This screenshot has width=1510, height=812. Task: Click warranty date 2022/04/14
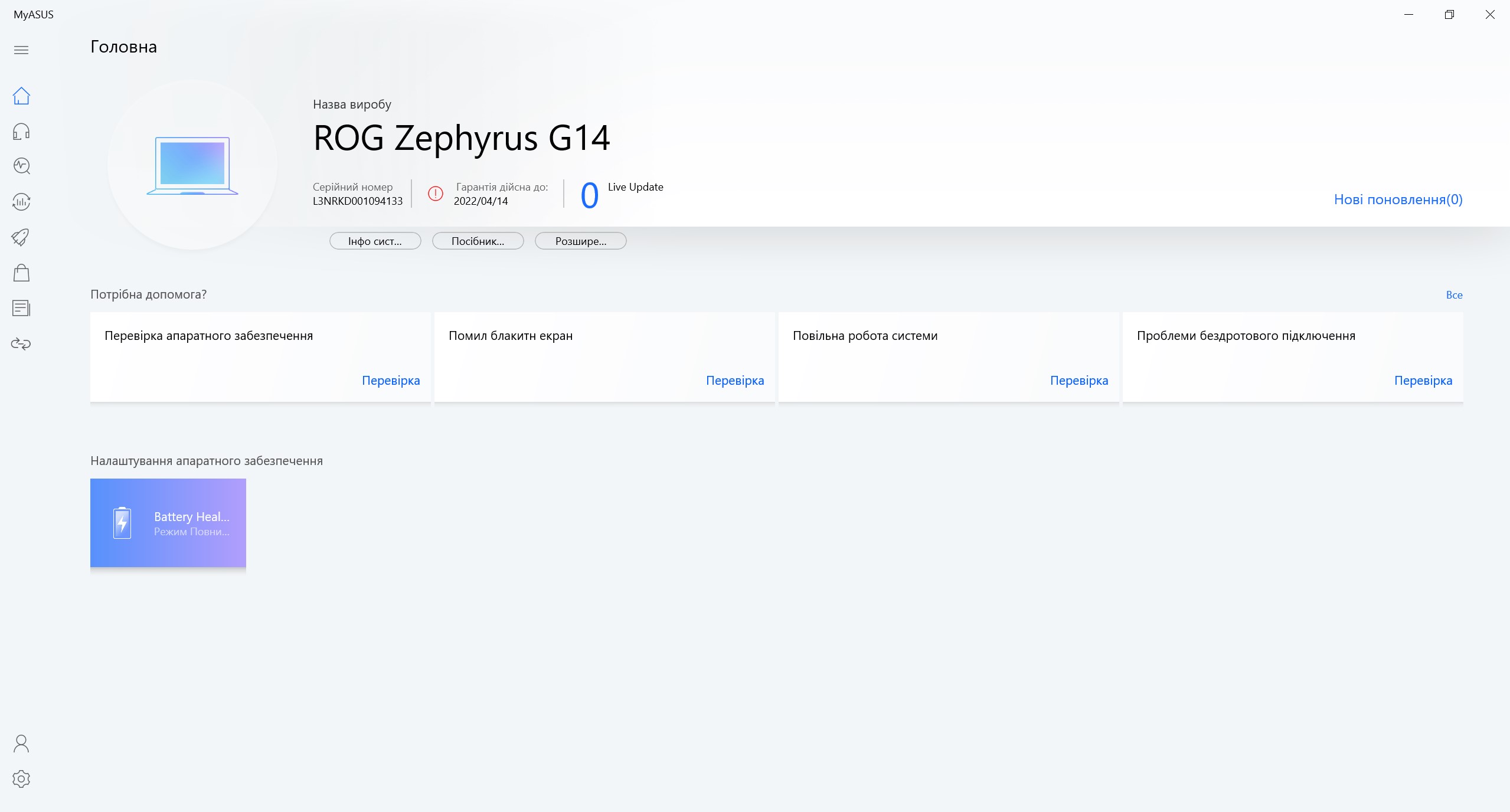481,201
